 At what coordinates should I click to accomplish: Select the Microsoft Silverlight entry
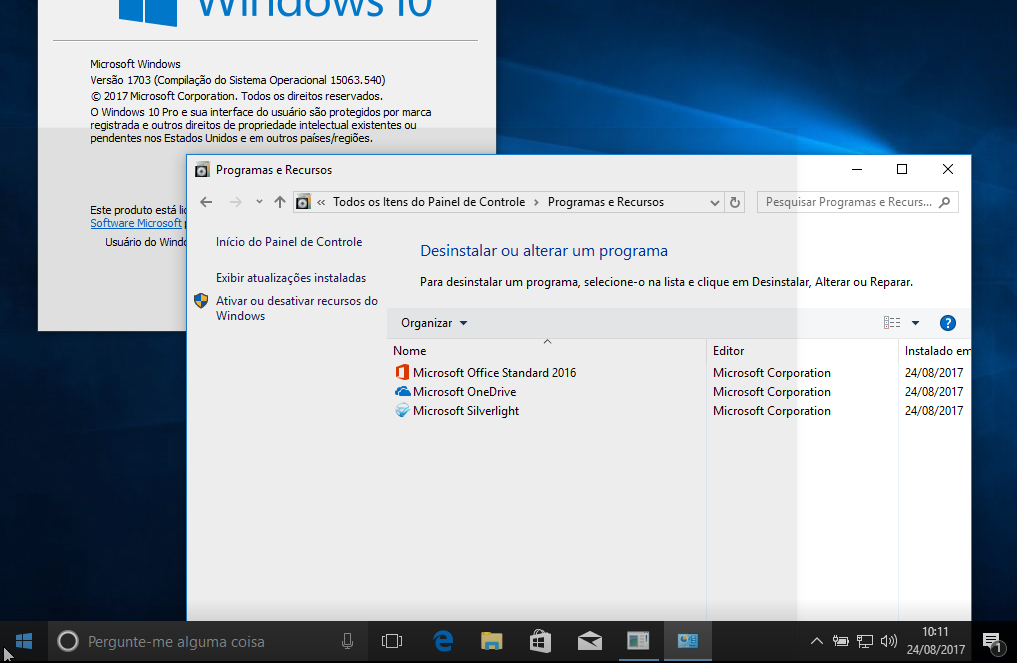[466, 411]
